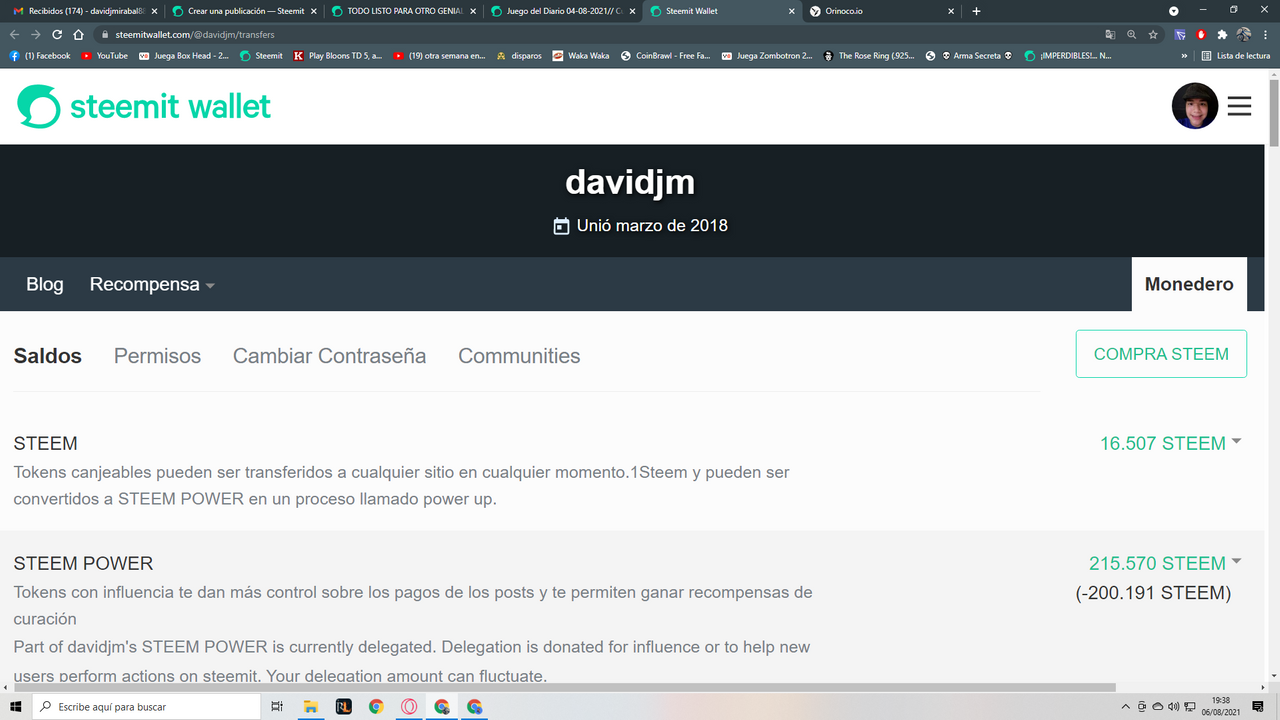Switch to the Orinoco.io tab

tap(881, 11)
